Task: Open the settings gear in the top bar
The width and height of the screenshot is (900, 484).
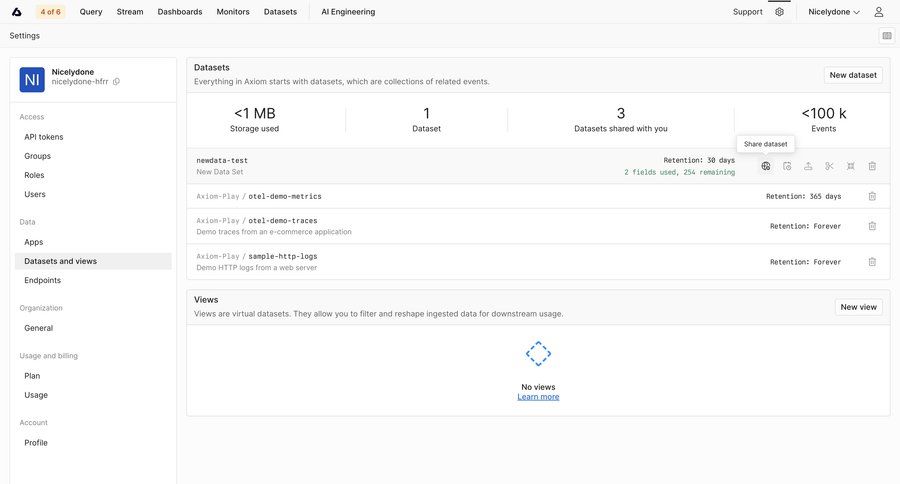Action: 779,11
